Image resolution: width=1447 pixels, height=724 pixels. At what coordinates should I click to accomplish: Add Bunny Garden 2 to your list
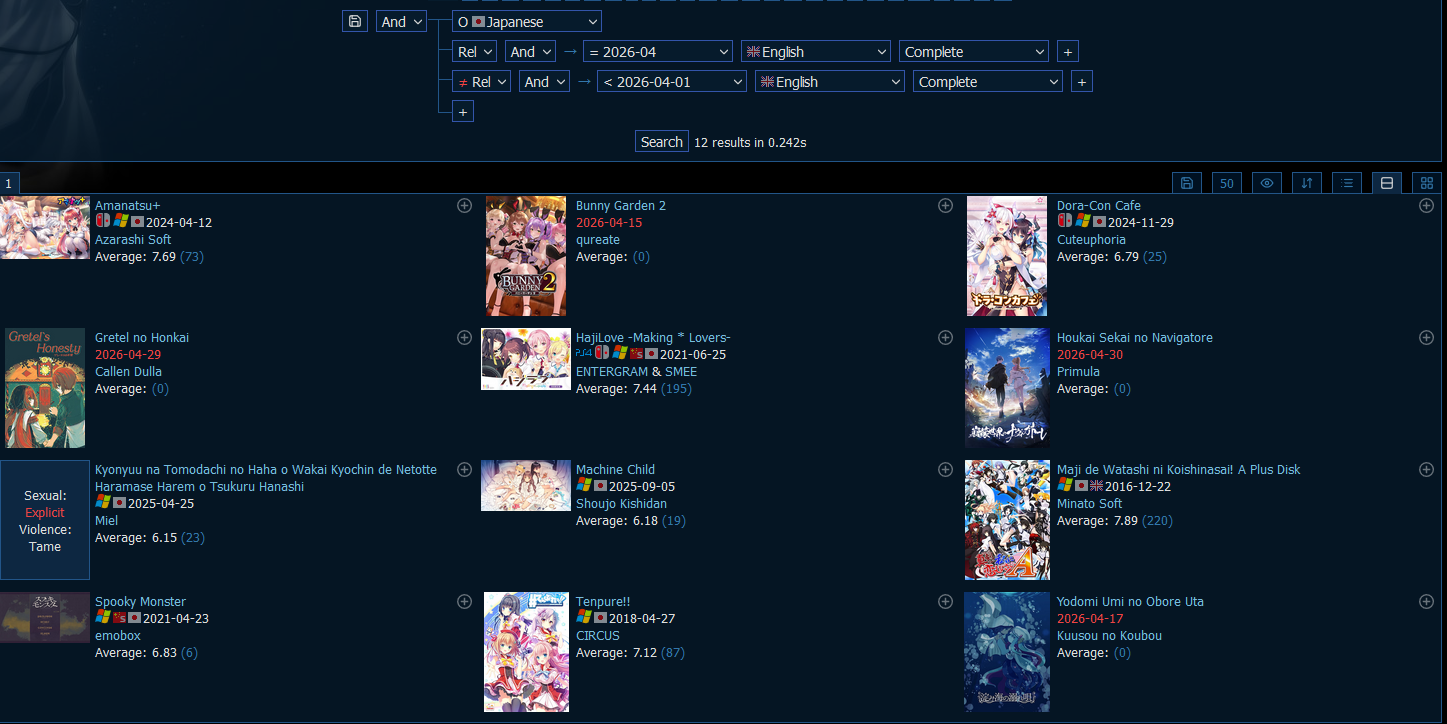click(945, 205)
